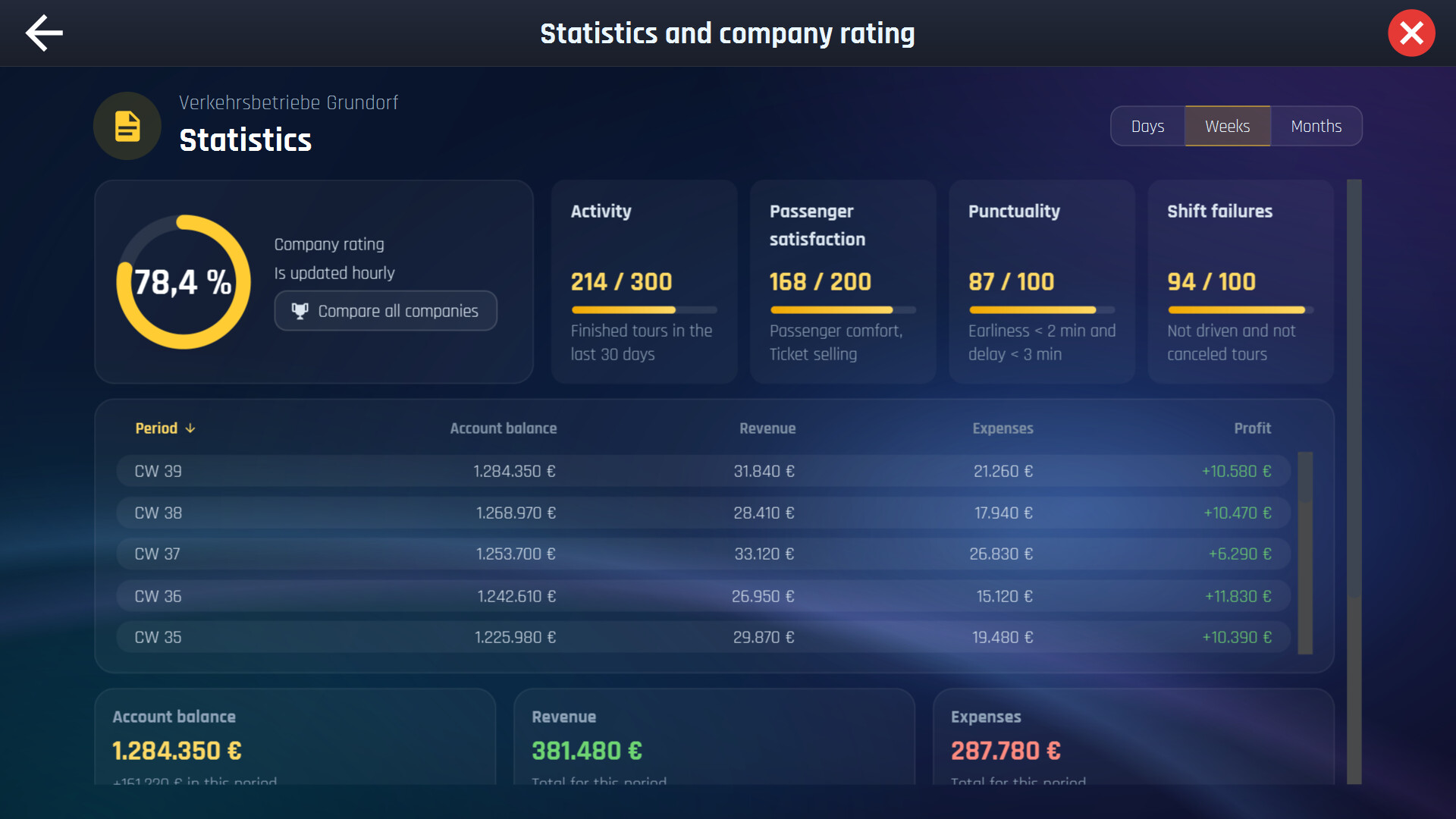The height and width of the screenshot is (819, 1456).
Task: Click expenses value 21.260 €
Action: pos(1003,471)
